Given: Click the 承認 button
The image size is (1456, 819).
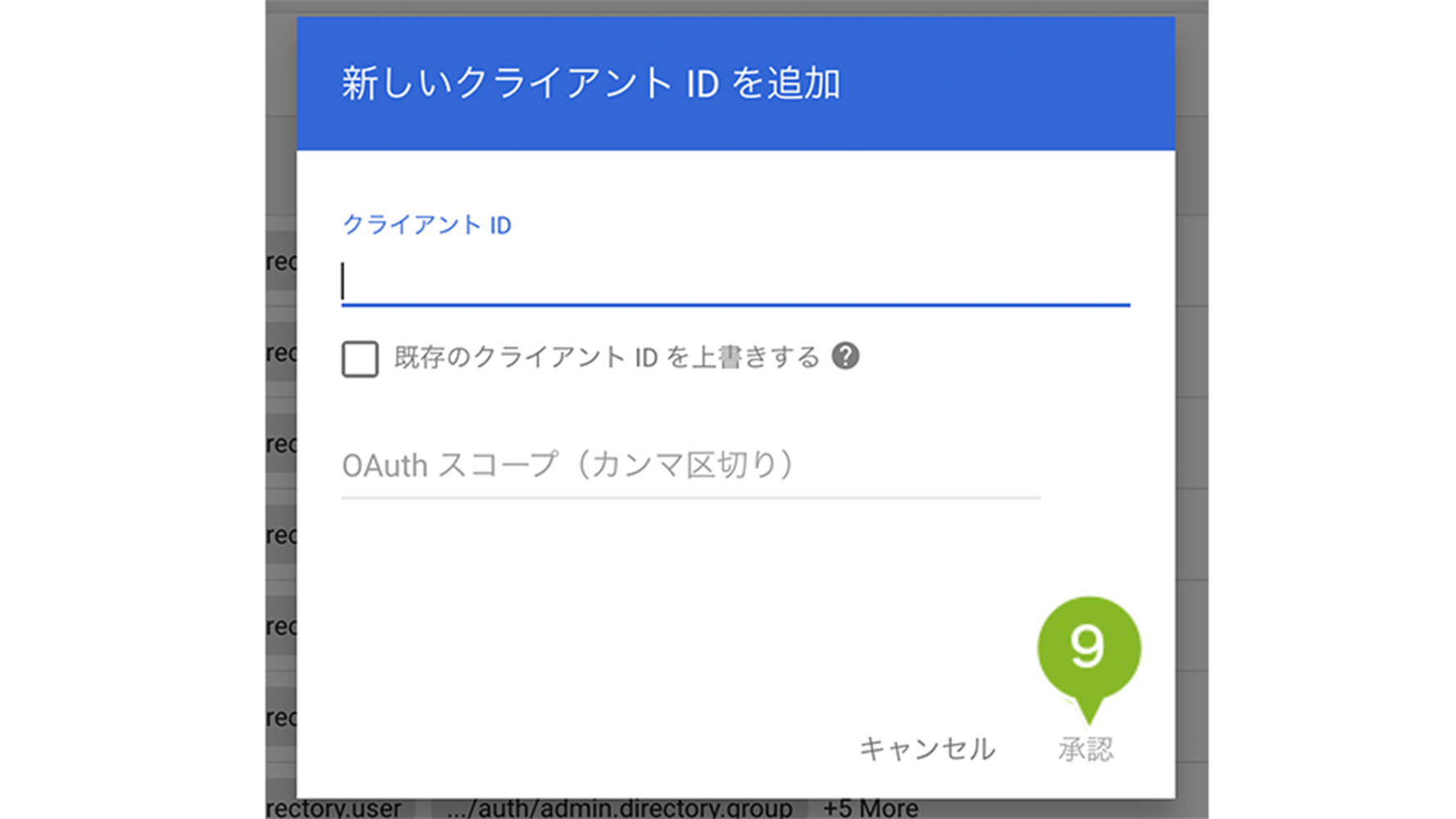Looking at the screenshot, I should 1085,749.
